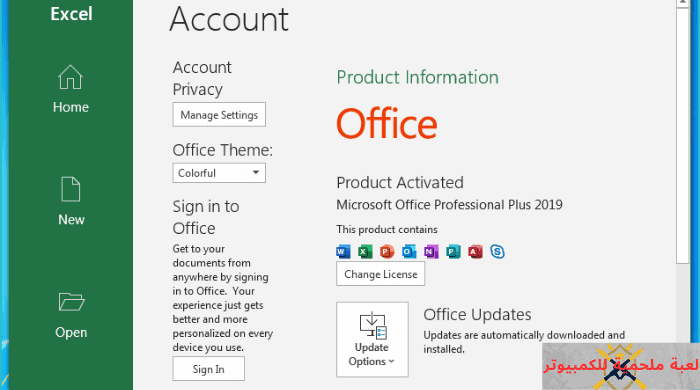Image resolution: width=700 pixels, height=390 pixels.
Task: Choose Open in the Excel sidebar
Action: tap(71, 315)
